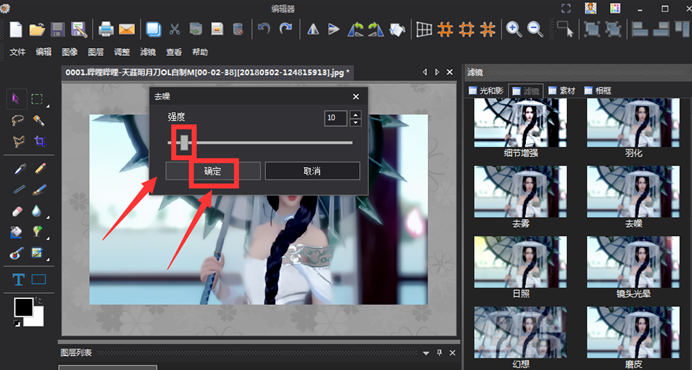Screen dimensions: 692x370
Task: Click the Open folder icon
Action: coord(37,30)
